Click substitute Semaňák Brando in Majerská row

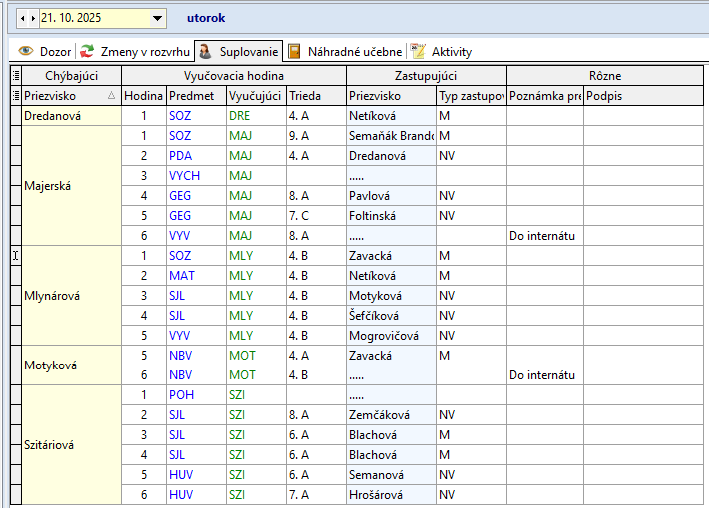390,136
